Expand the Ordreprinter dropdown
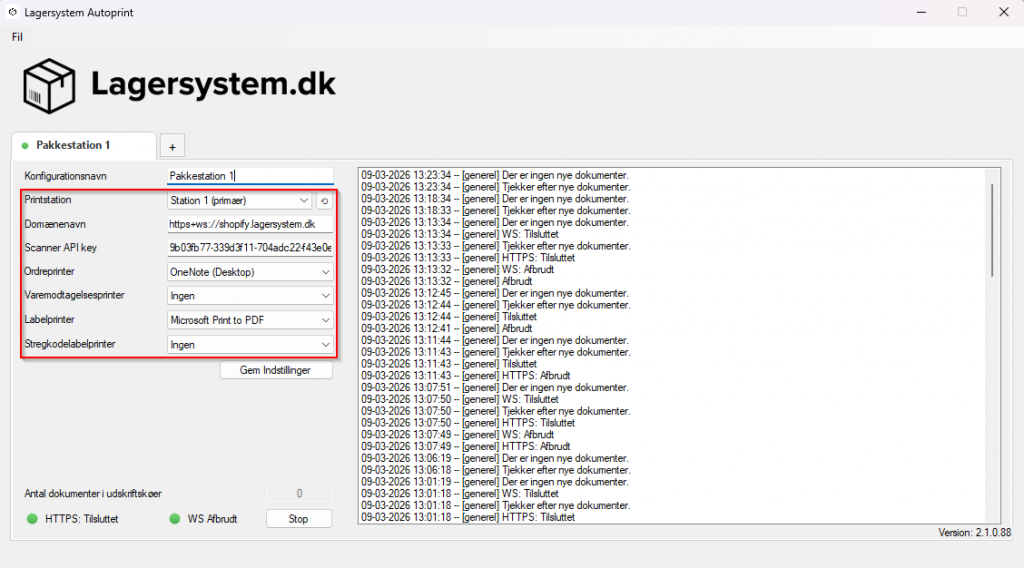1024x568 pixels. pos(250,272)
